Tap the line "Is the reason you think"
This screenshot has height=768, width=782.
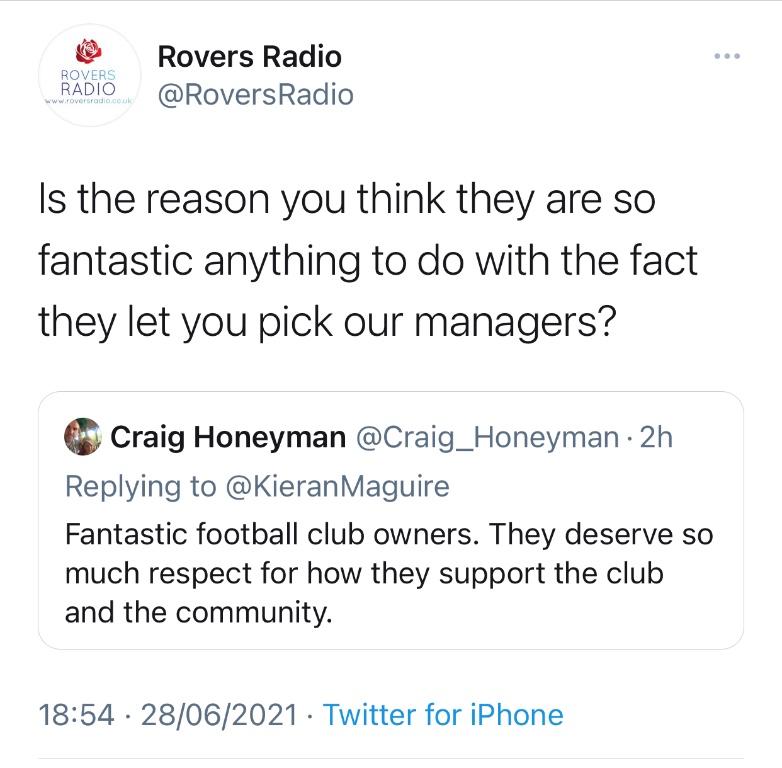347,199
